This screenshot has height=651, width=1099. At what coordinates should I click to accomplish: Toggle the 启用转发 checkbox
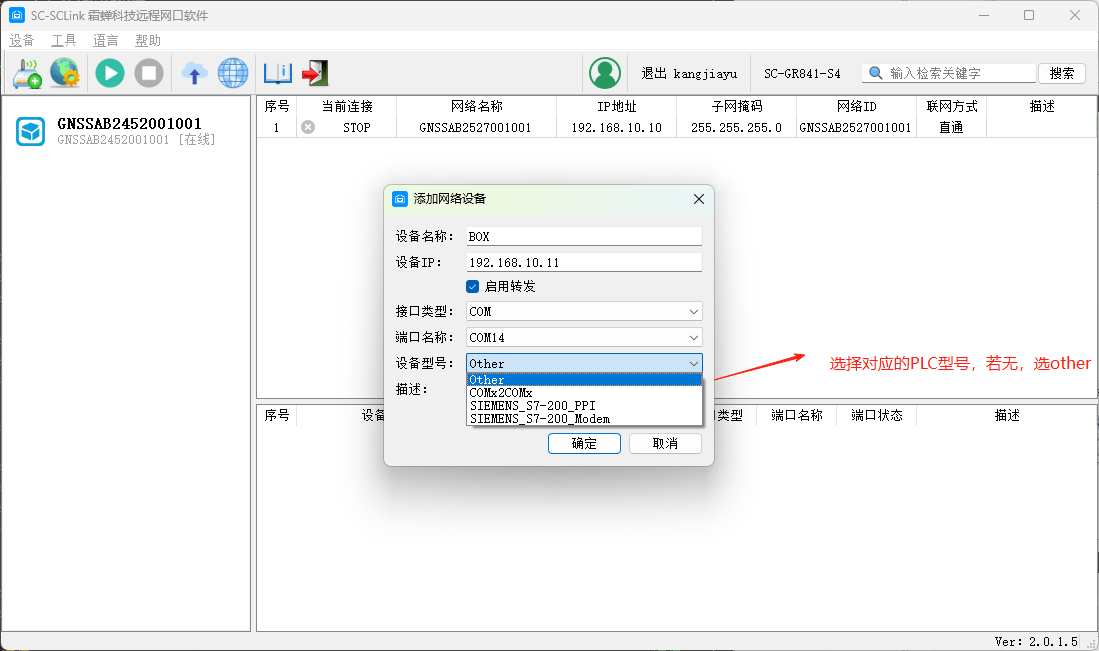tap(472, 286)
